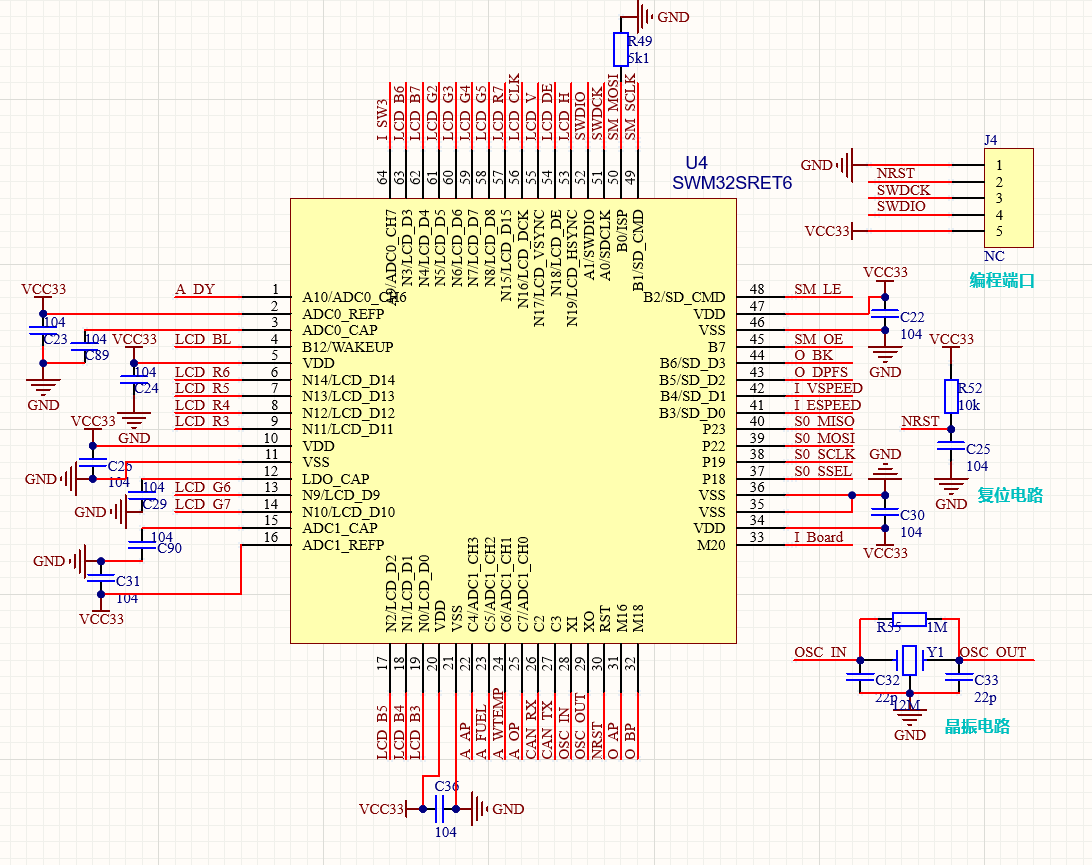
Task: Click the SM_LE net label on pin 48
Action: click(x=818, y=290)
